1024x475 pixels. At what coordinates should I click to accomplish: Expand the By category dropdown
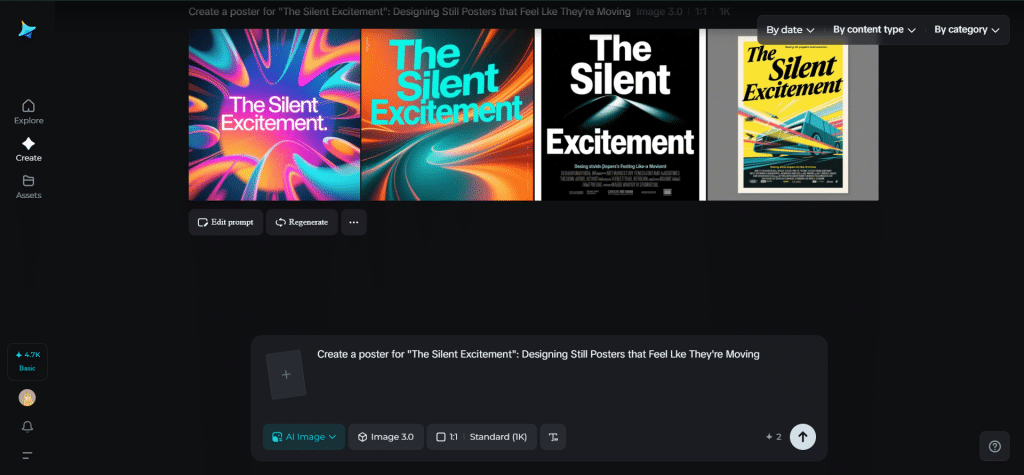(x=966, y=30)
